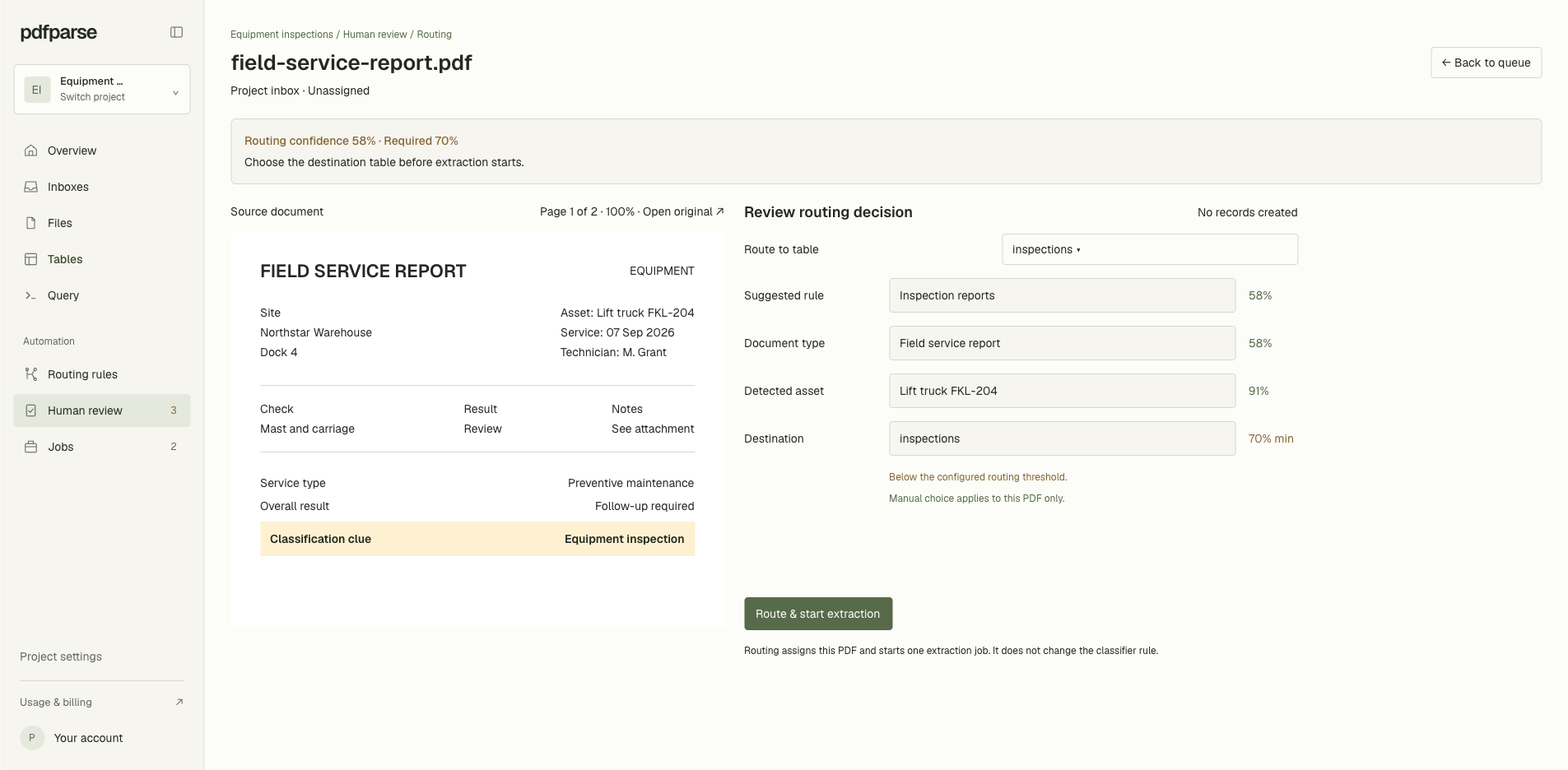
Task: Open Routing rules page
Action: (102, 374)
